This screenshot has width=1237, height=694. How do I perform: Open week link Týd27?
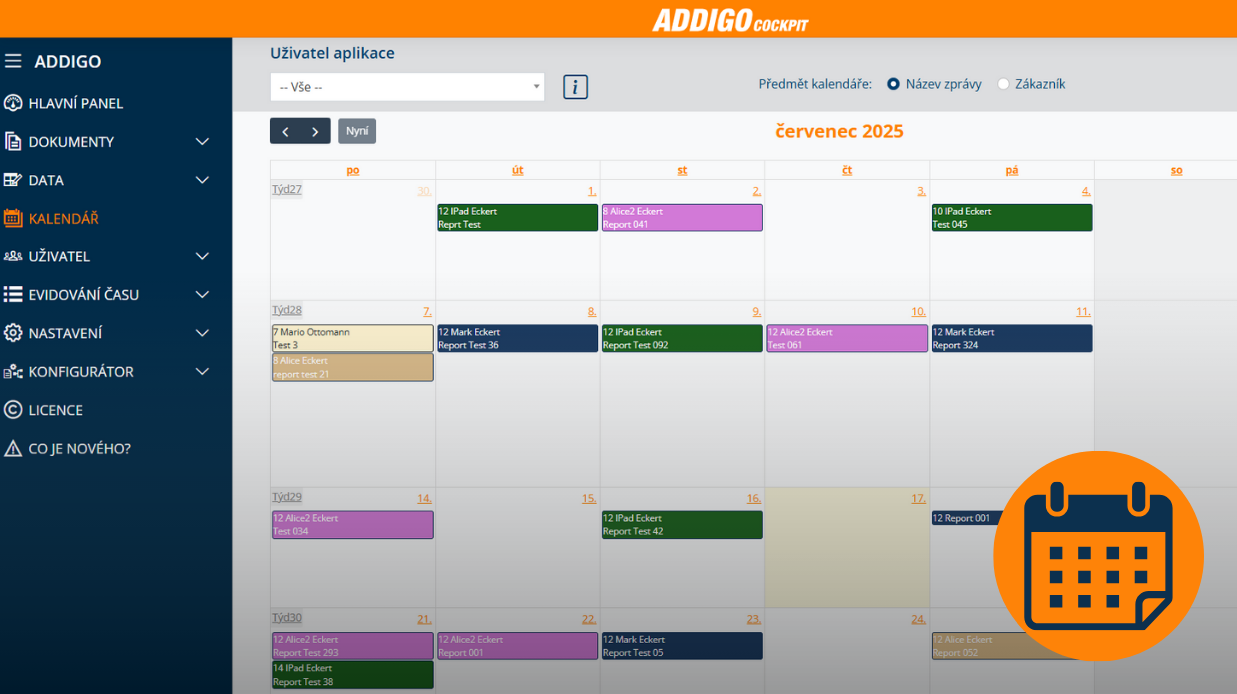[x=287, y=190]
